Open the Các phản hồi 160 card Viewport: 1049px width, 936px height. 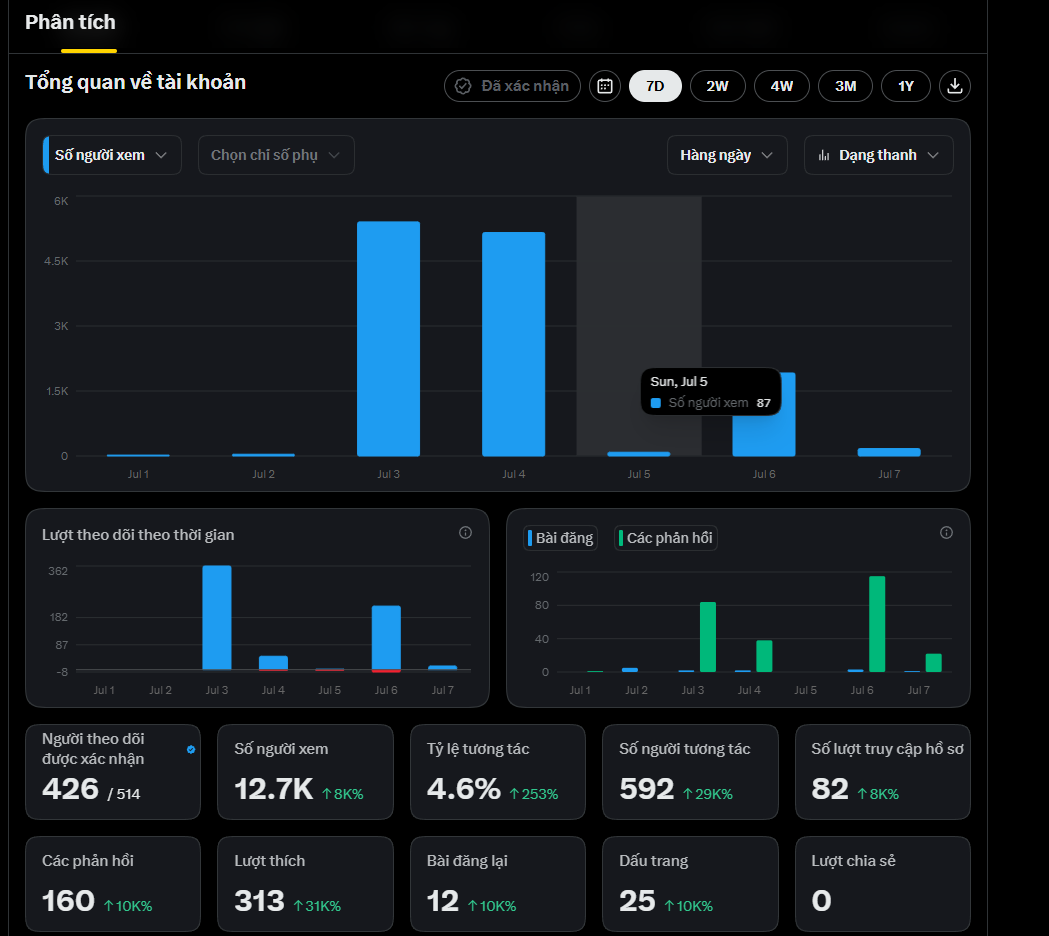pyautogui.click(x=113, y=884)
